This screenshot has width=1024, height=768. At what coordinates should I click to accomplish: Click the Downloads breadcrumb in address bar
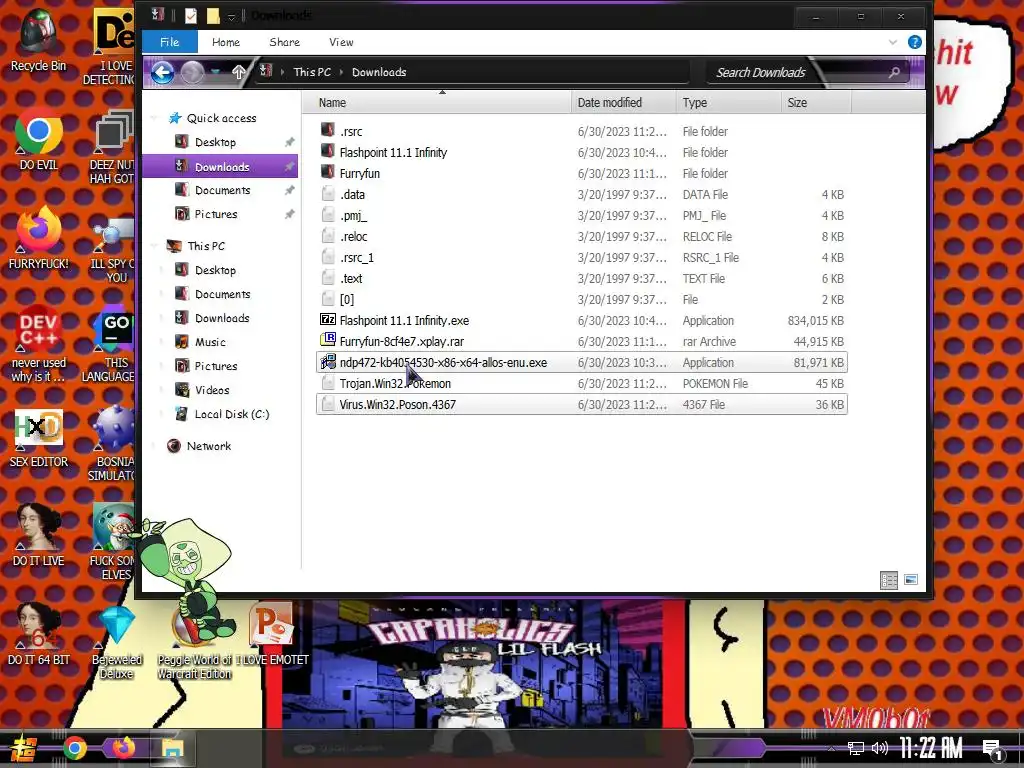(379, 72)
